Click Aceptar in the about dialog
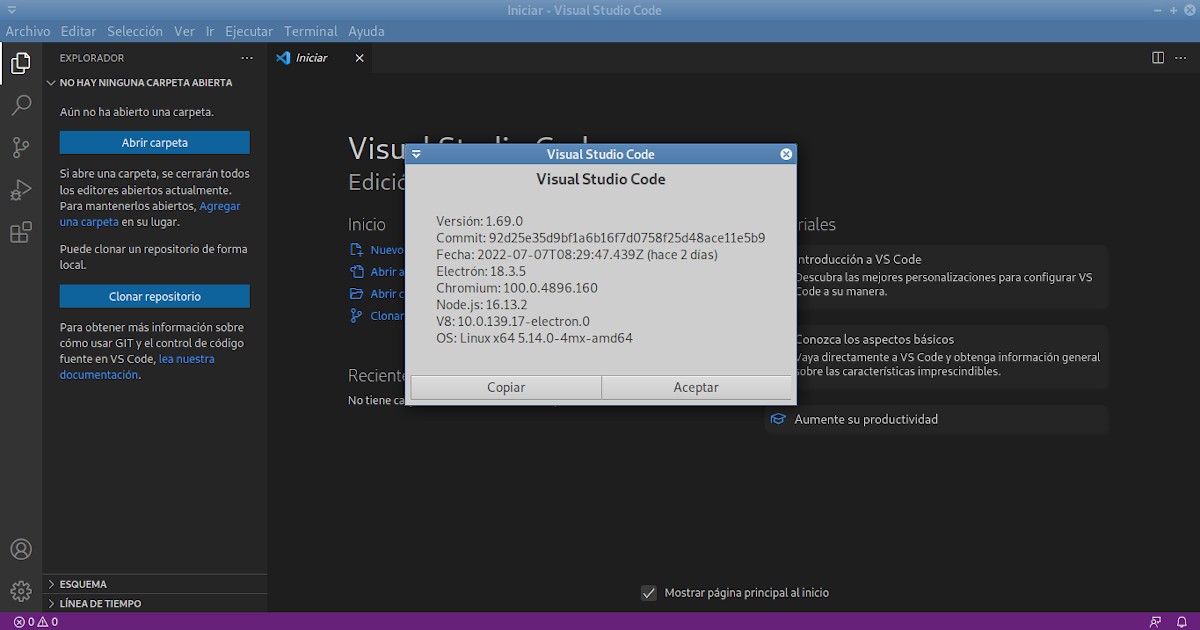The width and height of the screenshot is (1200, 630). (696, 387)
